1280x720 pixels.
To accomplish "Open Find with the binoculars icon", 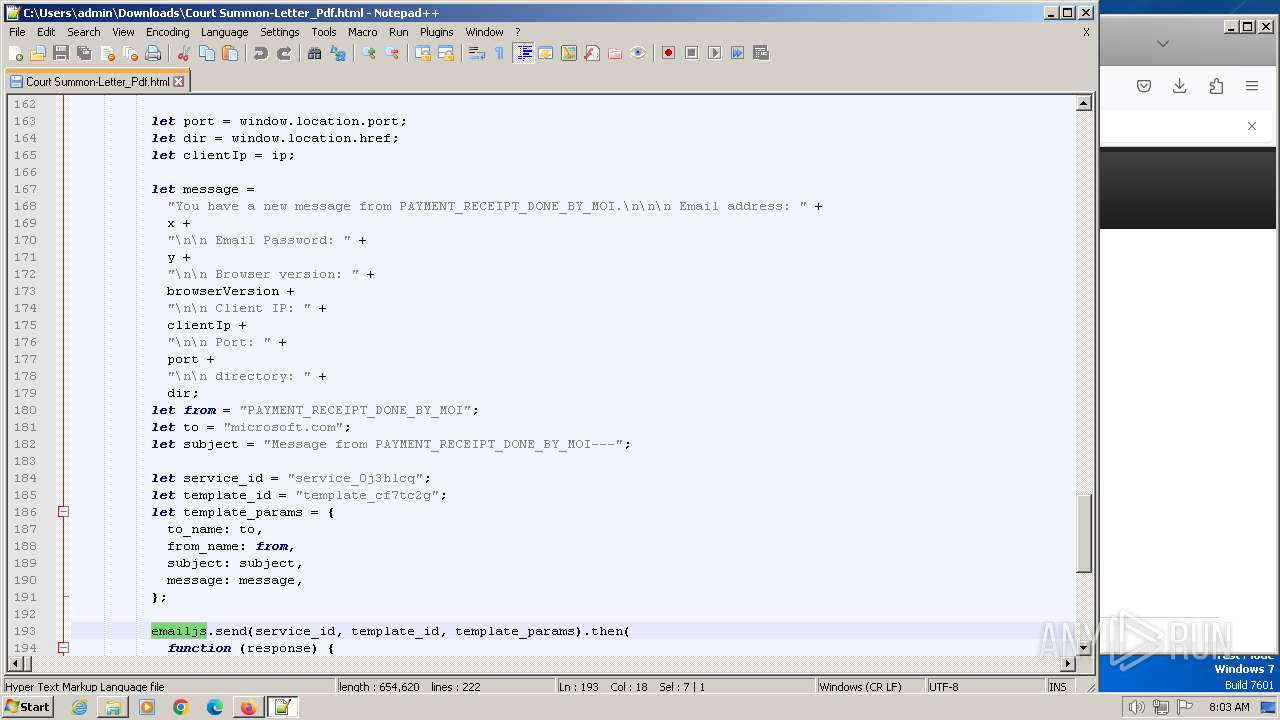I will [x=314, y=53].
